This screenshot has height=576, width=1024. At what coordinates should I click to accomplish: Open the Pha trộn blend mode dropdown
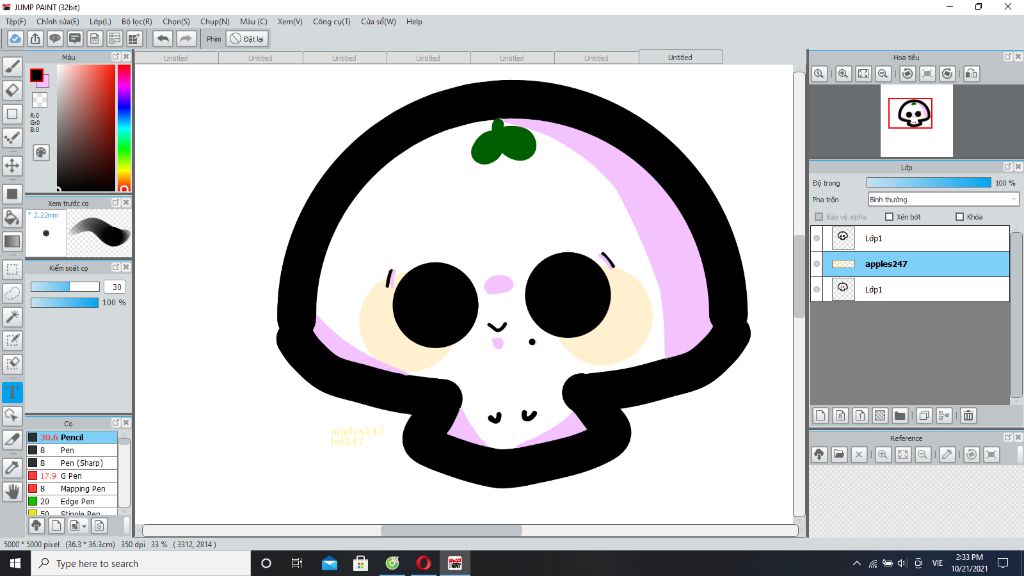click(x=943, y=199)
